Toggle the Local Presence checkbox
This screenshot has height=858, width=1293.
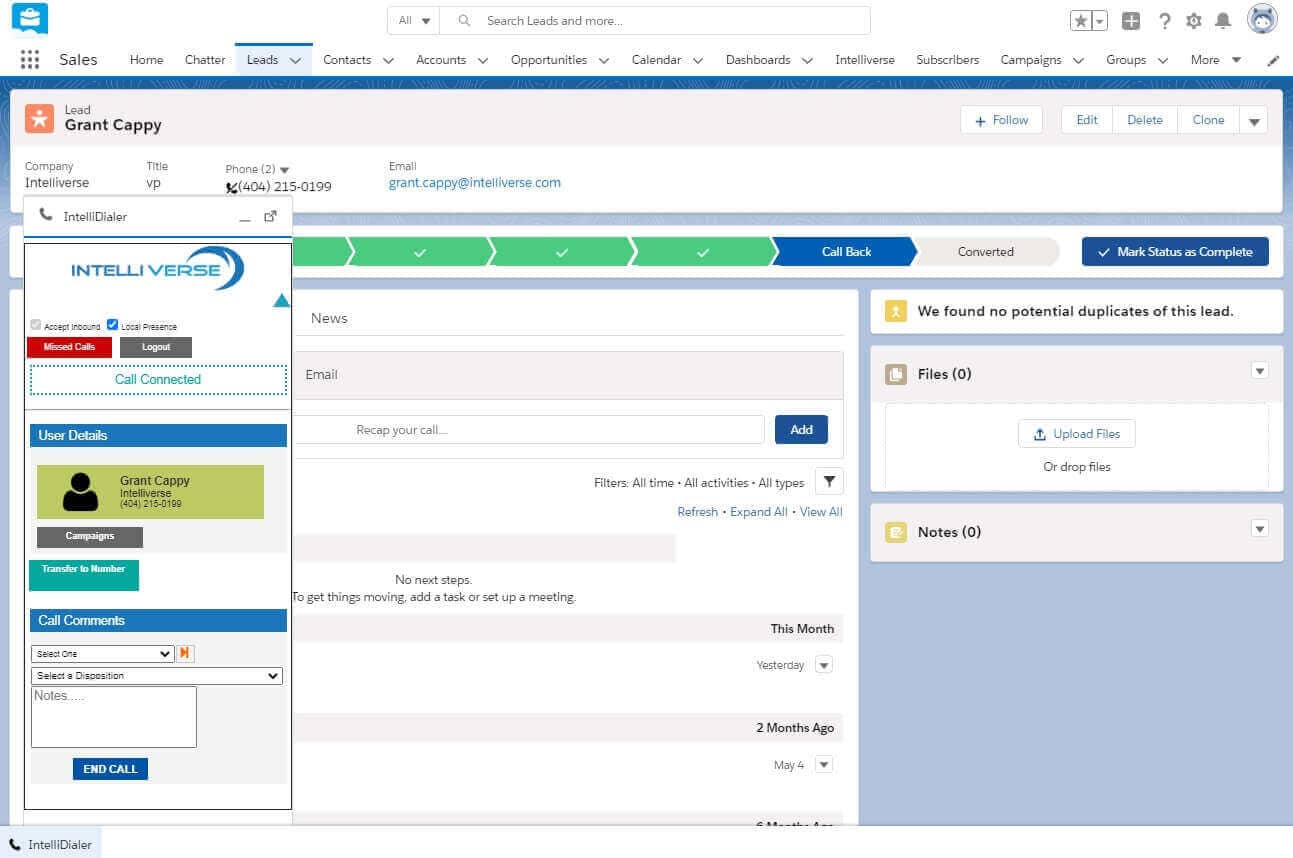(113, 325)
